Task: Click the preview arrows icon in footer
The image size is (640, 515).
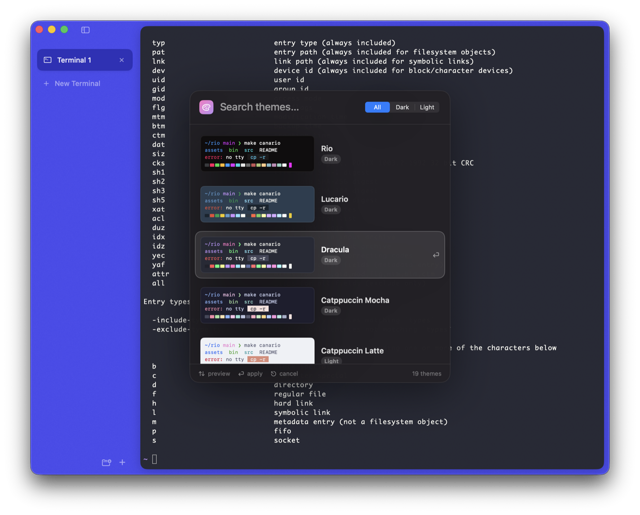Action: [202, 374]
